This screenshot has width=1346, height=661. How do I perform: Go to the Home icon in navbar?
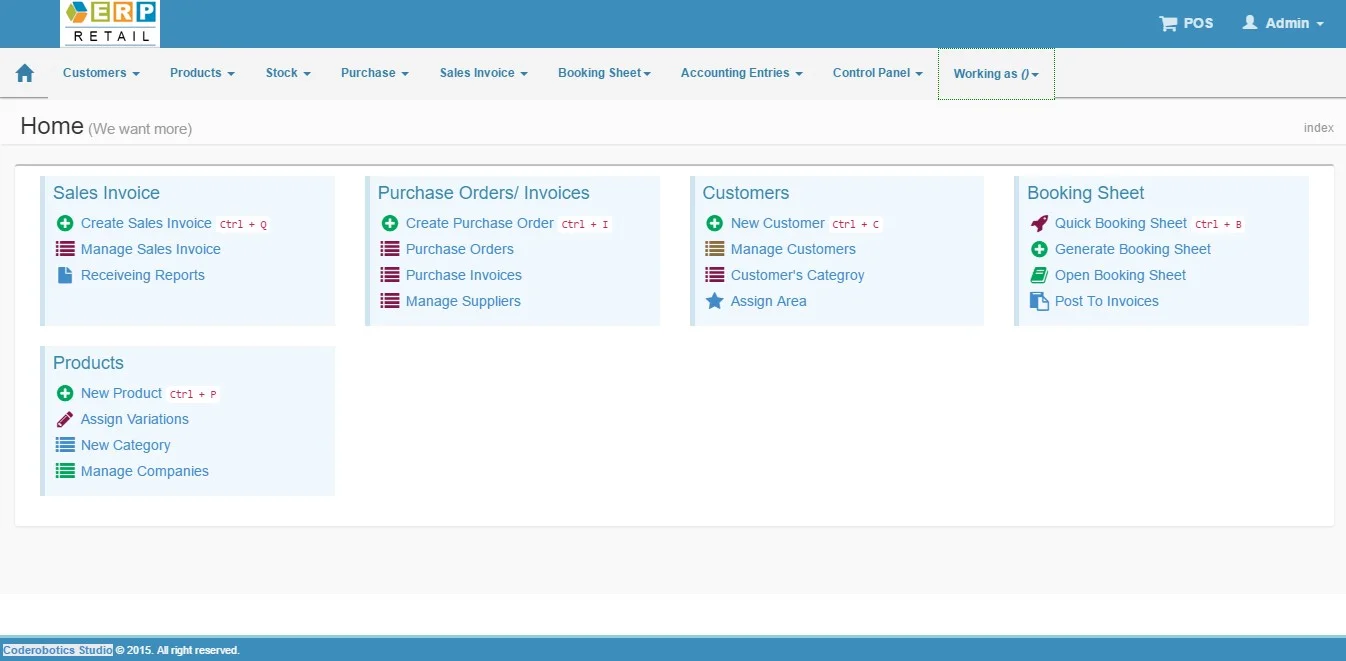click(x=25, y=73)
